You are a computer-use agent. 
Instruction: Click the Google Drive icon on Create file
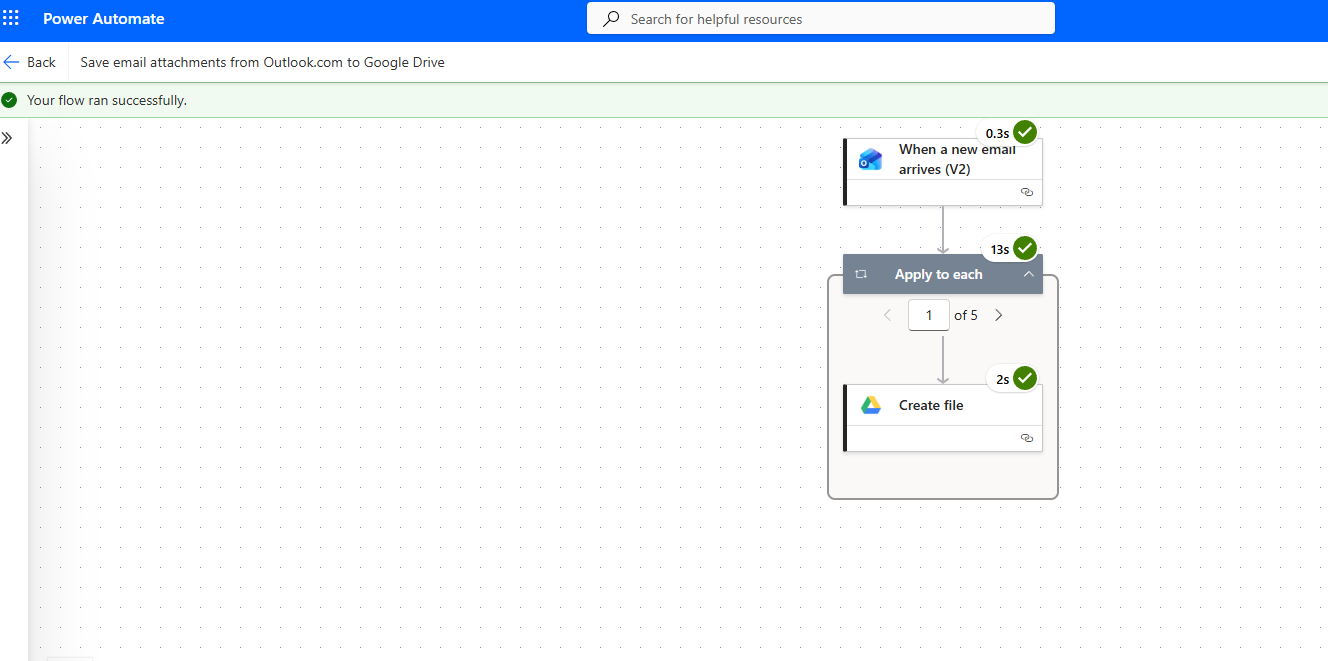(871, 405)
